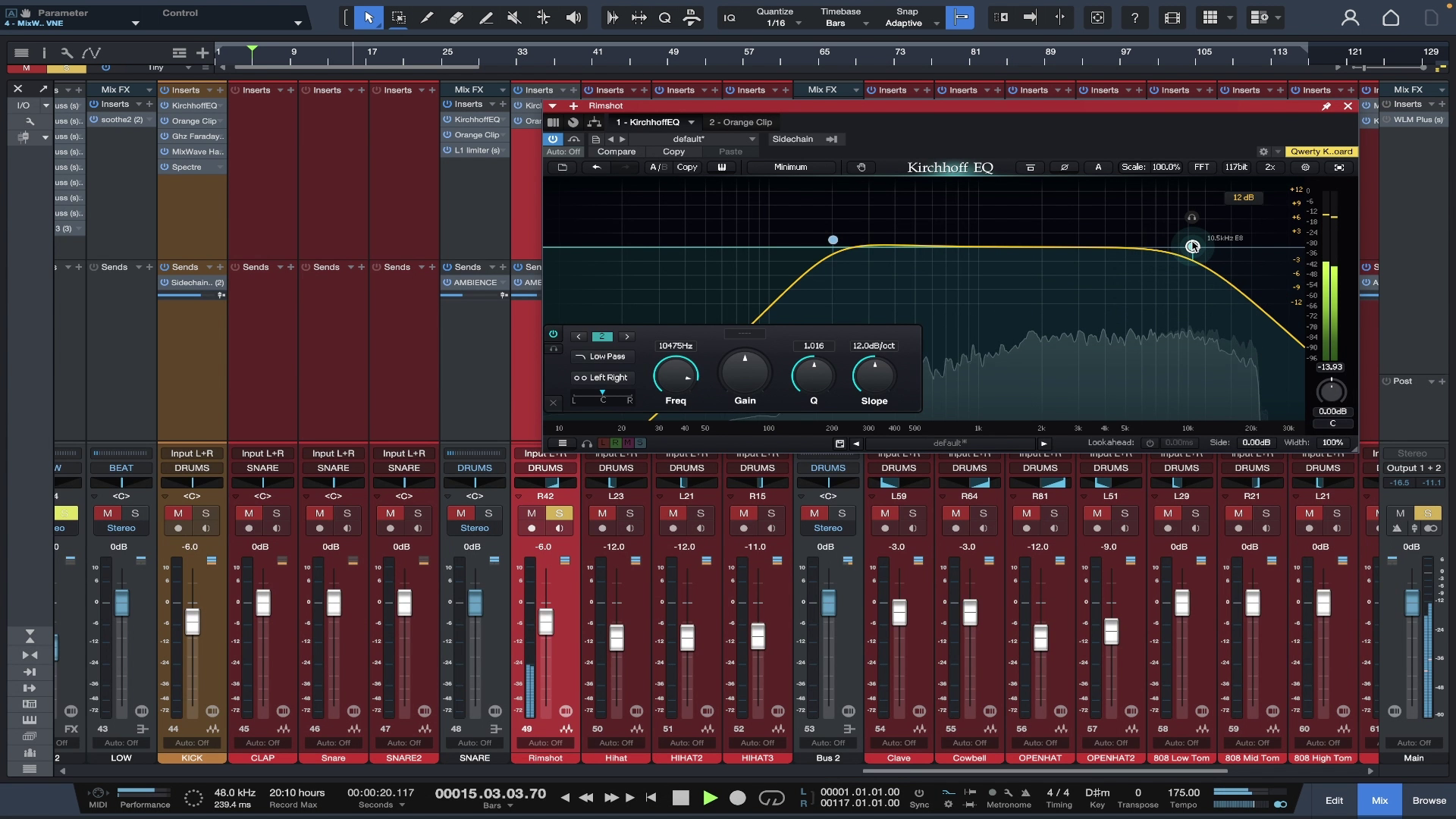Switch to the Orange Clip plugin tab
Image resolution: width=1456 pixels, height=819 pixels.
[740, 122]
